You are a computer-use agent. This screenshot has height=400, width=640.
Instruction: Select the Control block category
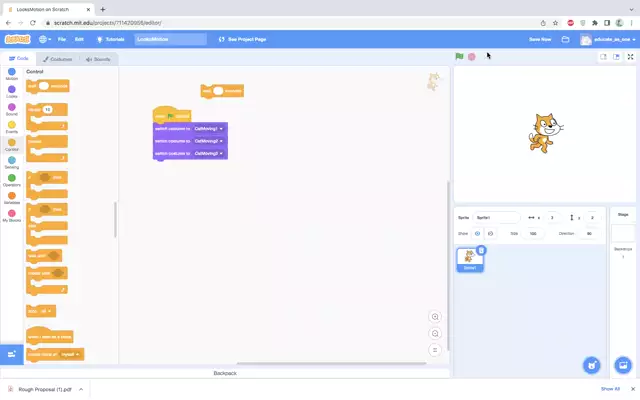click(11, 145)
